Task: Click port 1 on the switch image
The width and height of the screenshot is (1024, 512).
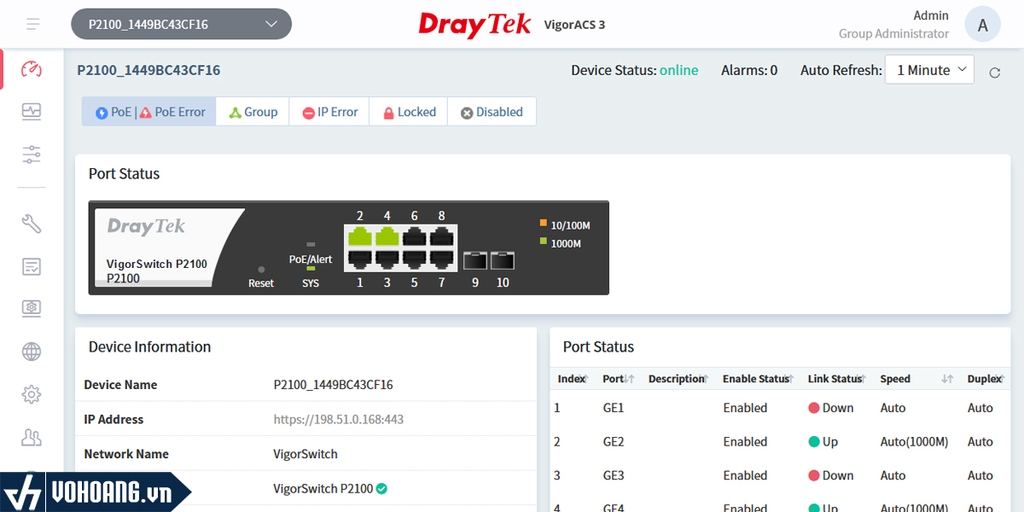Action: [360, 260]
